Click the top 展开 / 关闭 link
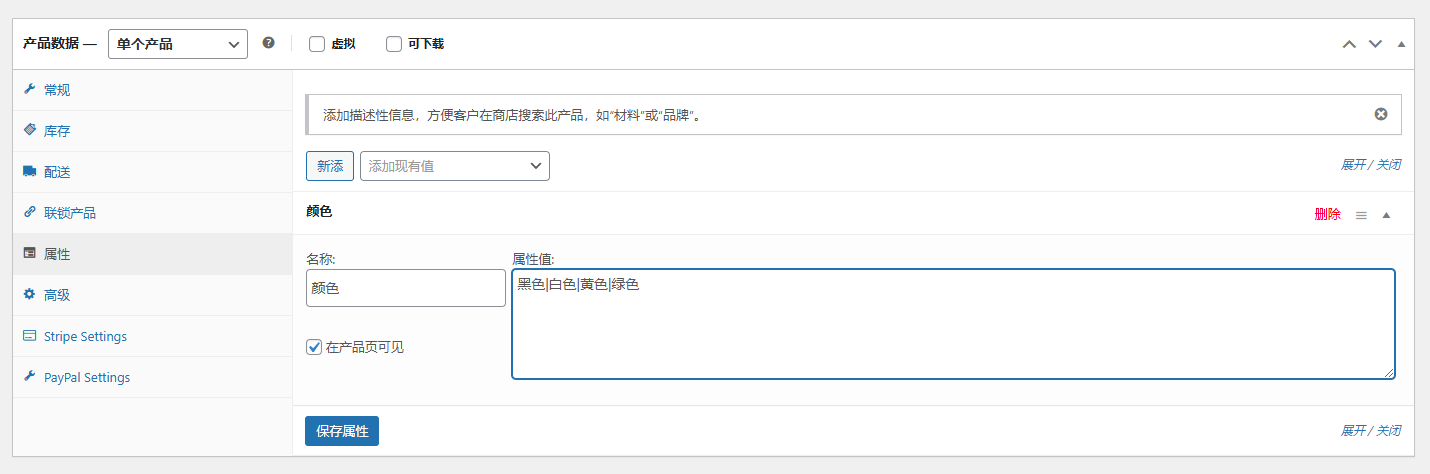This screenshot has height=474, width=1430. 1371,165
